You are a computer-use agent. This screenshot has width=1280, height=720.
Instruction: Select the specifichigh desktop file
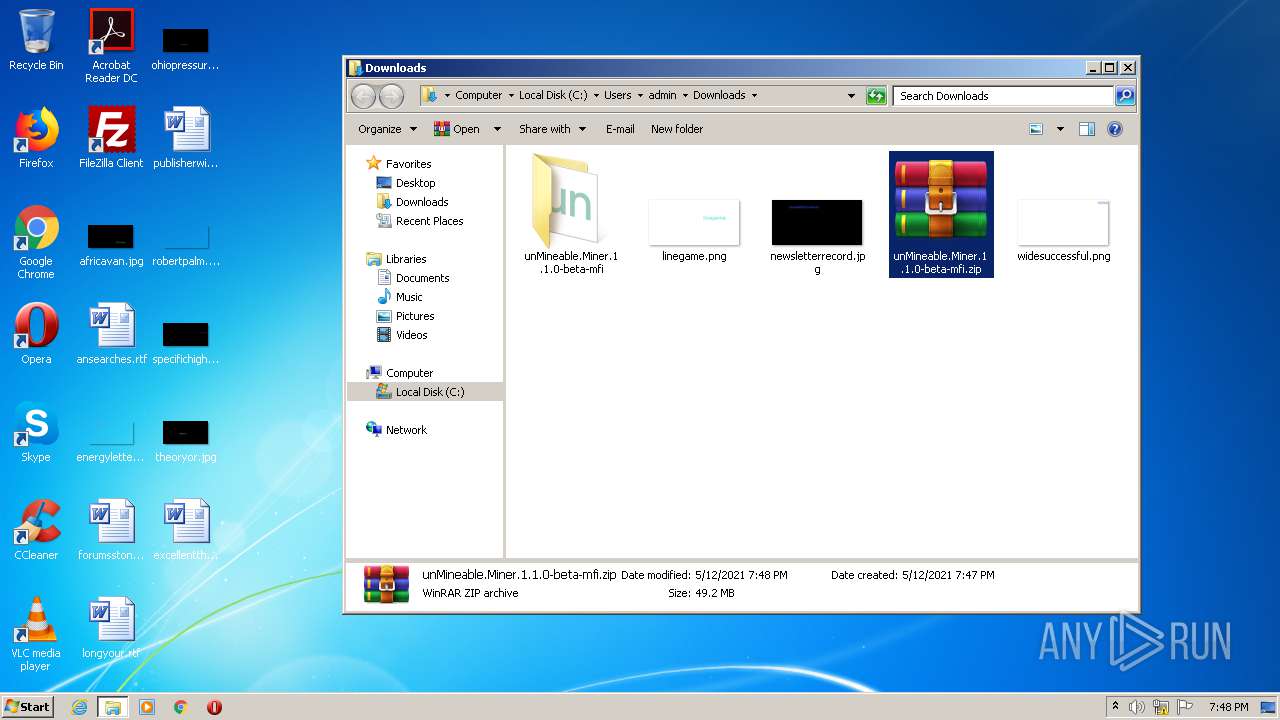[186, 344]
